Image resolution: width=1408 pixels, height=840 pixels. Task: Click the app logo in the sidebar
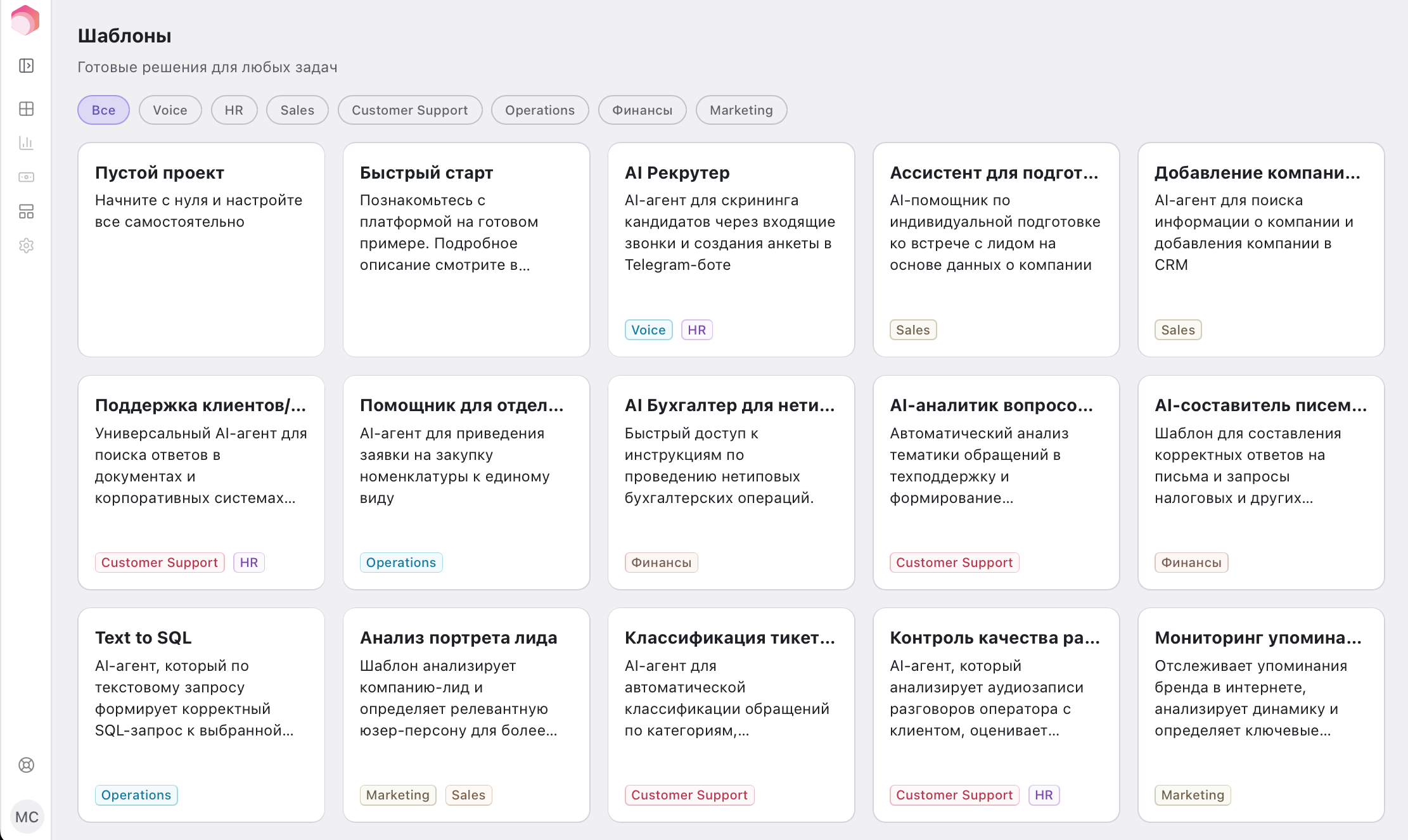[25, 20]
